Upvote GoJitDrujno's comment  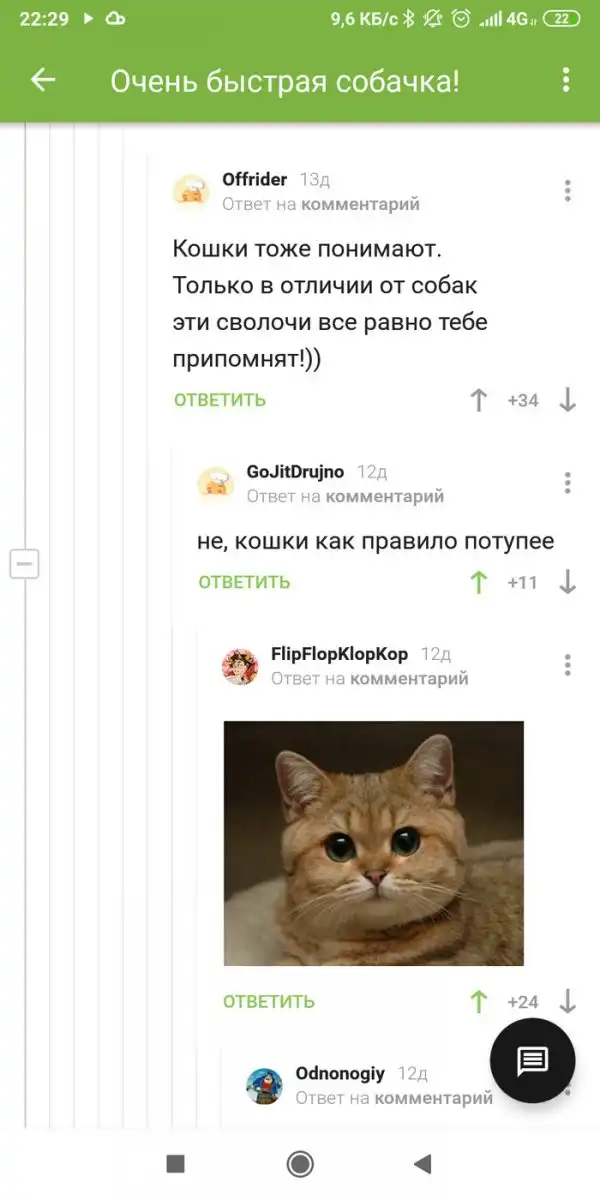click(x=479, y=582)
